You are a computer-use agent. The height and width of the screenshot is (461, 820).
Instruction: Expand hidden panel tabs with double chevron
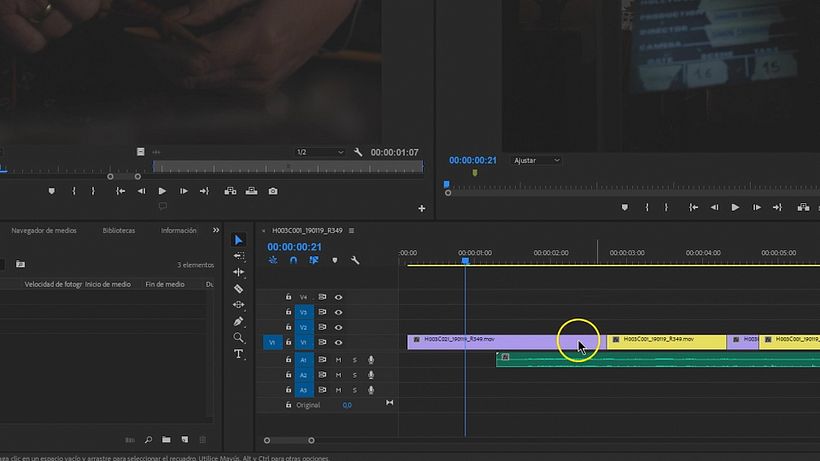[x=216, y=230]
